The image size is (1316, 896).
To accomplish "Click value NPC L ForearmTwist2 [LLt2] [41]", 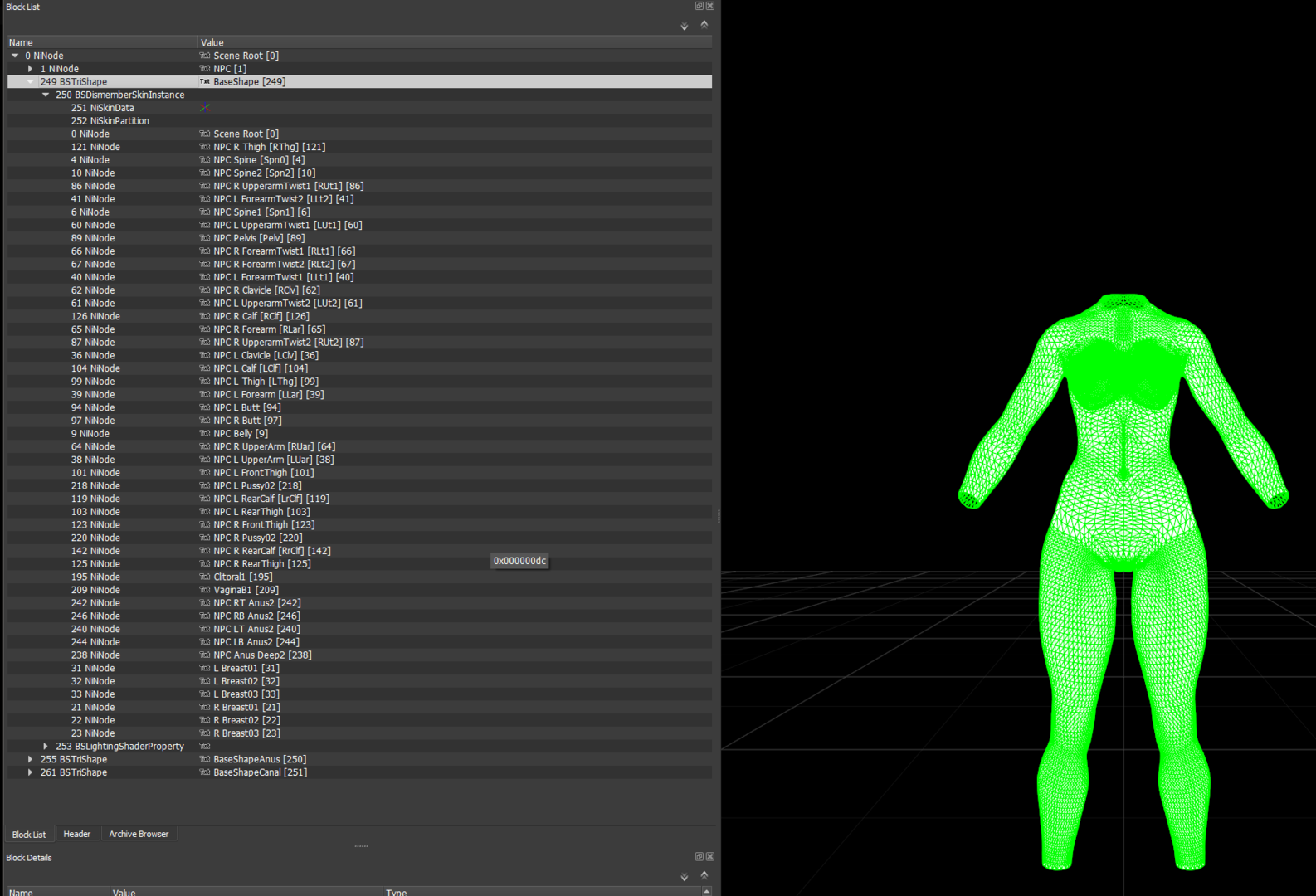I will point(284,199).
